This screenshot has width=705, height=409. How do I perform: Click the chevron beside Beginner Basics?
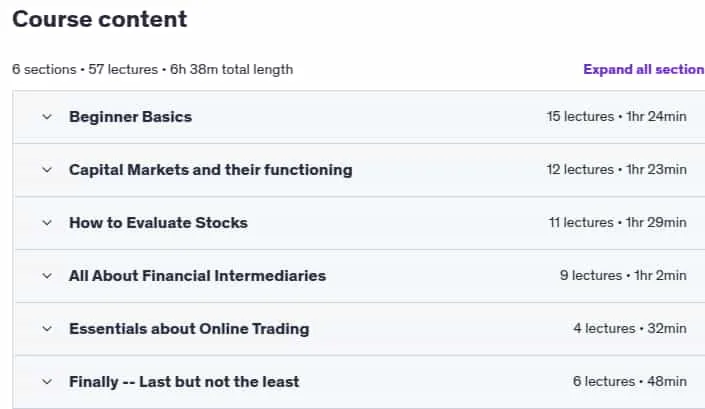pyautogui.click(x=47, y=117)
